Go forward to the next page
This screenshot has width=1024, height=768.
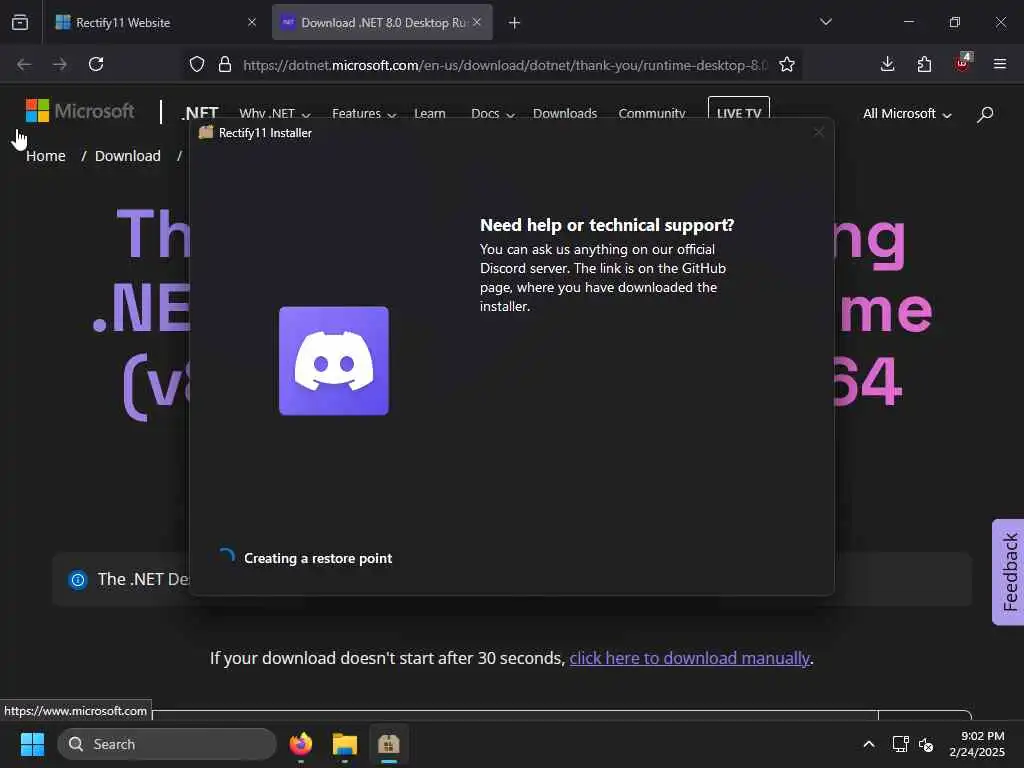60,65
